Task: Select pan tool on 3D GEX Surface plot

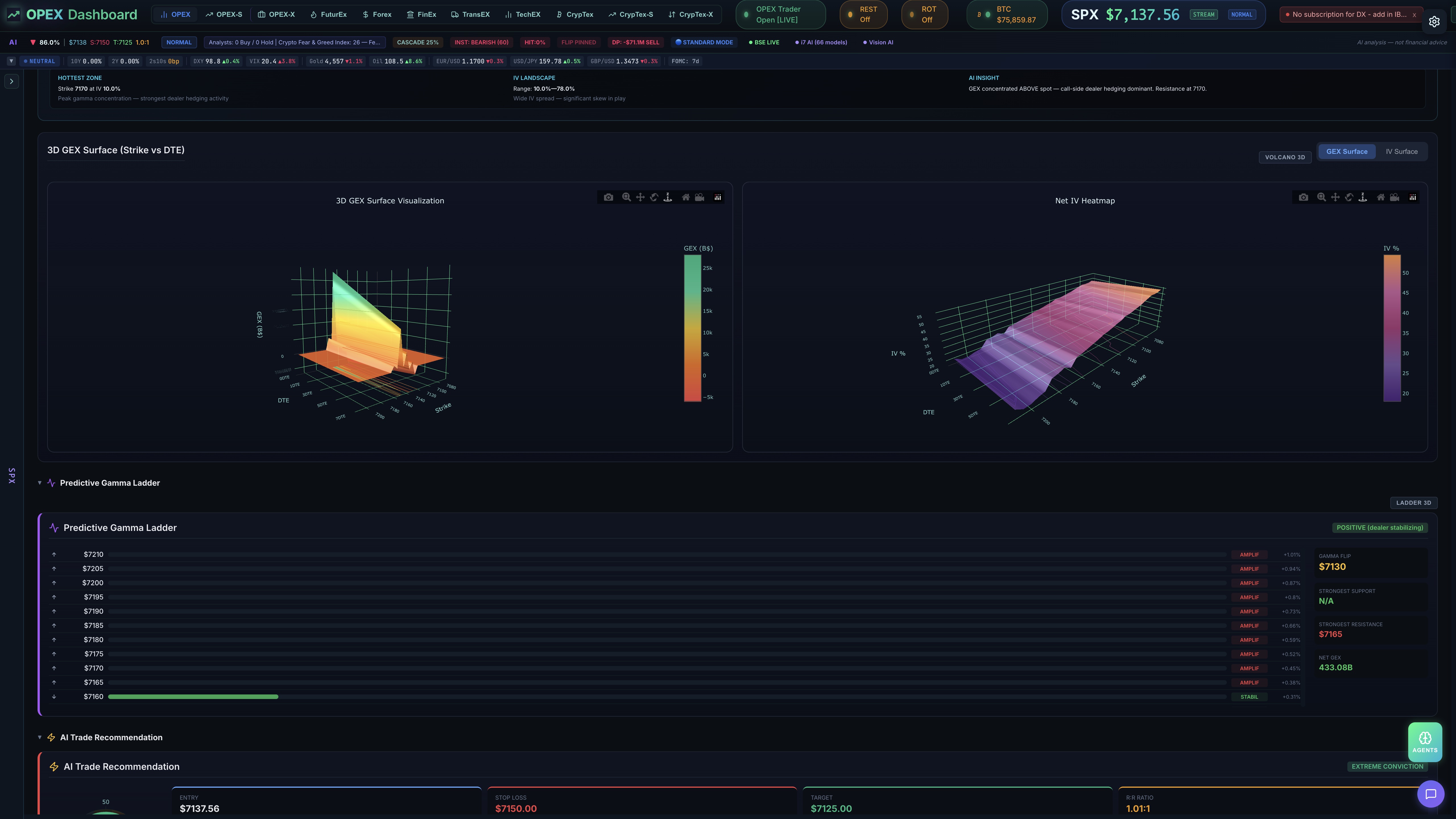Action: pos(640,197)
